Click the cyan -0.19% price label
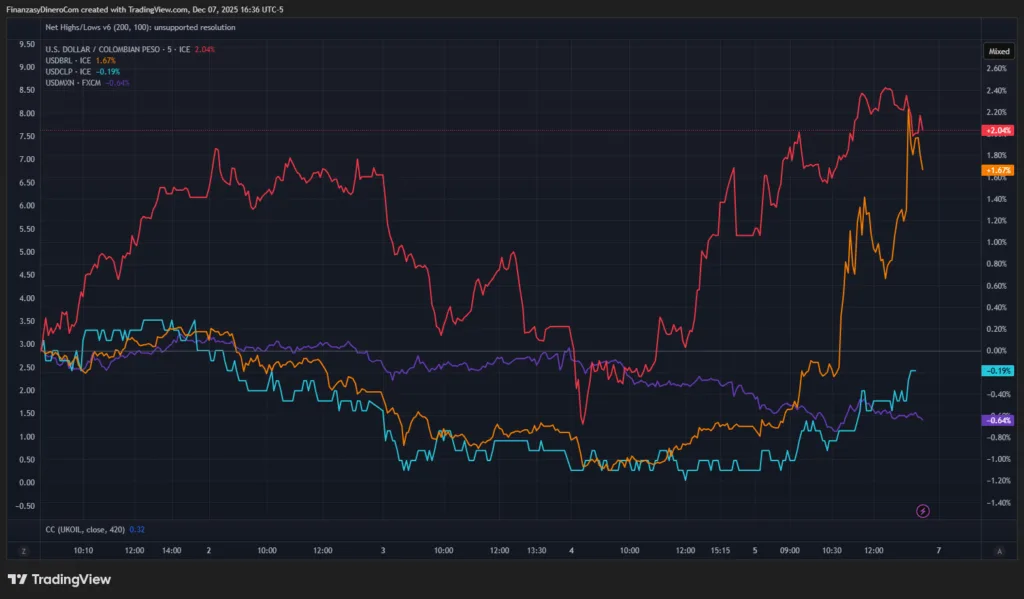Image resolution: width=1024 pixels, height=599 pixels. (x=998, y=370)
